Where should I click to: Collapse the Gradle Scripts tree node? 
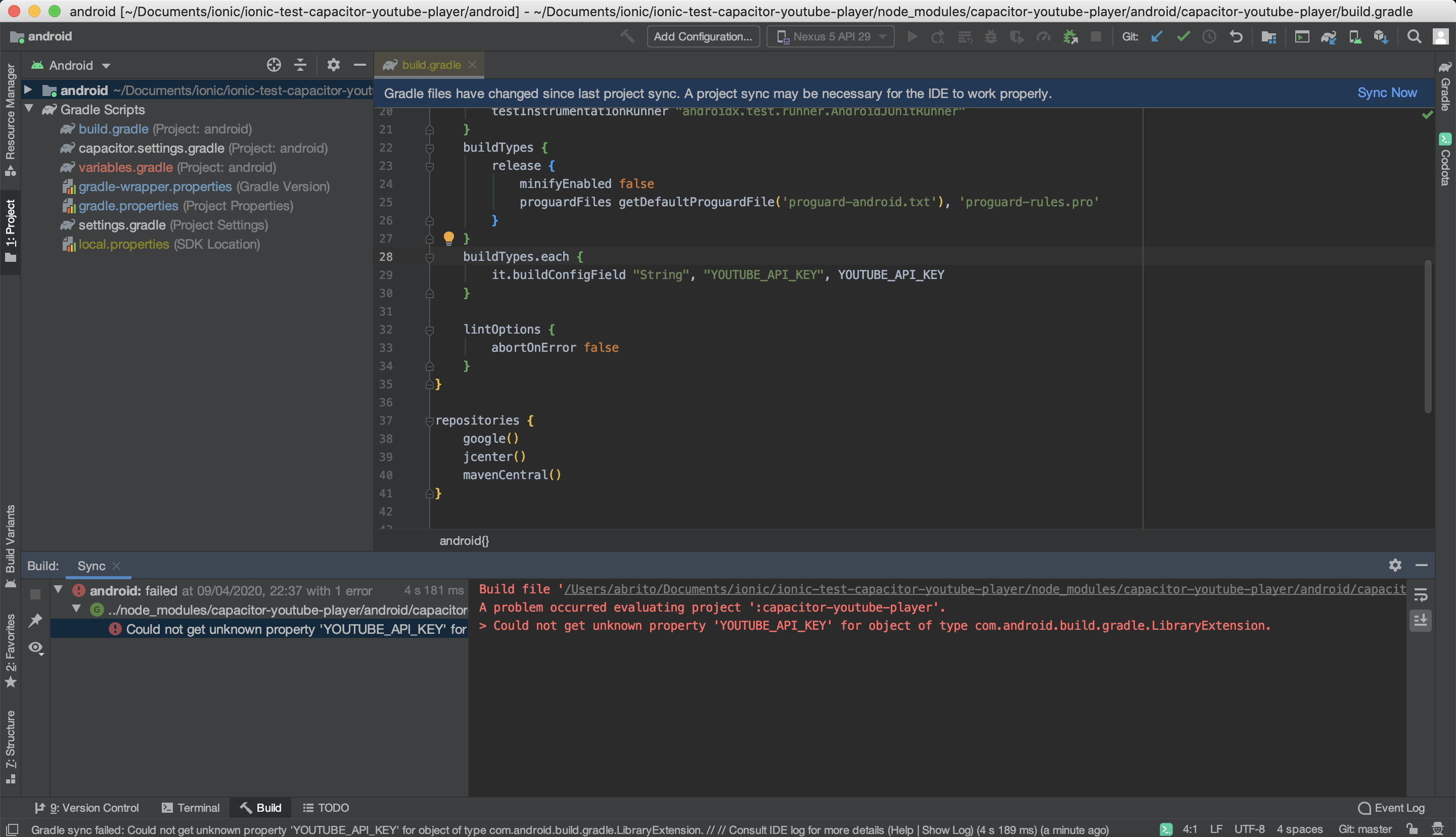click(x=29, y=109)
